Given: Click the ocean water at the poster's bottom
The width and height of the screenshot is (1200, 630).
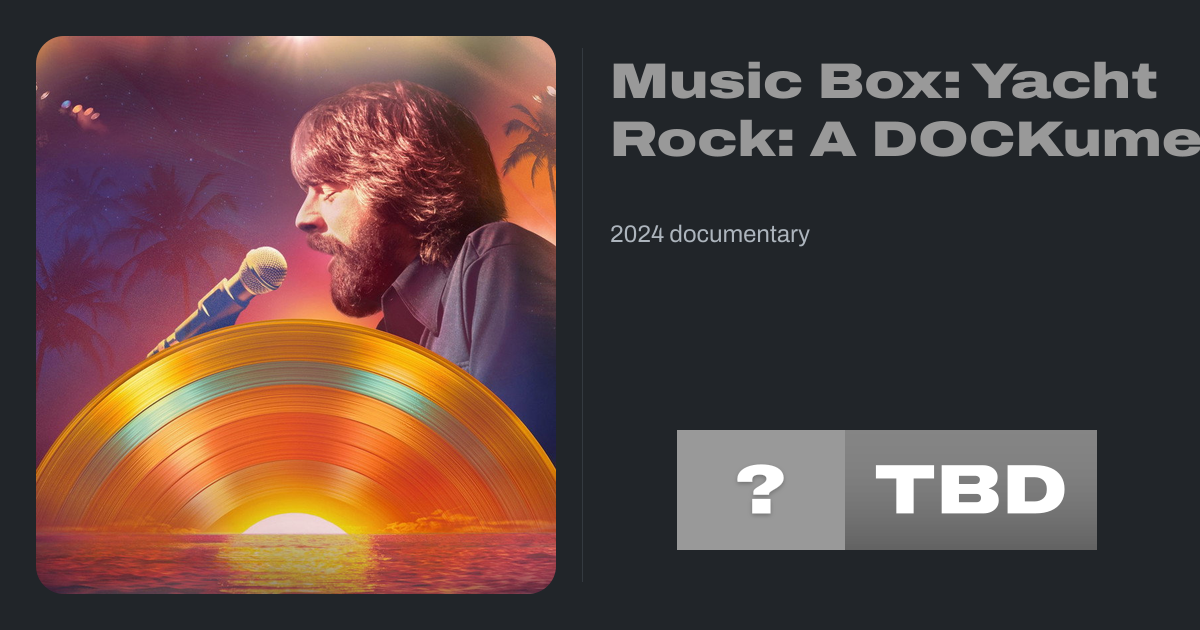Looking at the screenshot, I should click(296, 562).
